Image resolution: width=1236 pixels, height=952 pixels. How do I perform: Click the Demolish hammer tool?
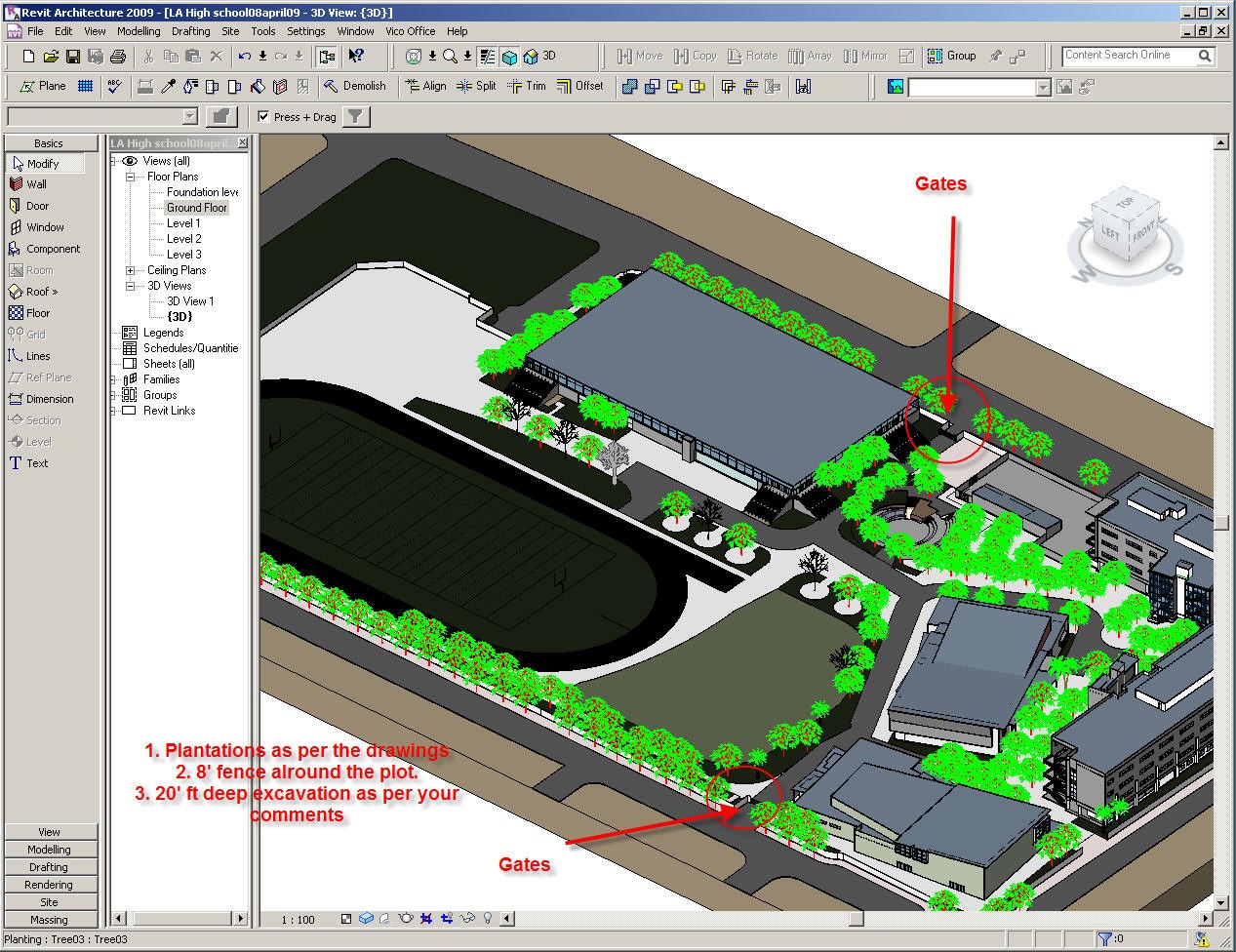tap(355, 86)
